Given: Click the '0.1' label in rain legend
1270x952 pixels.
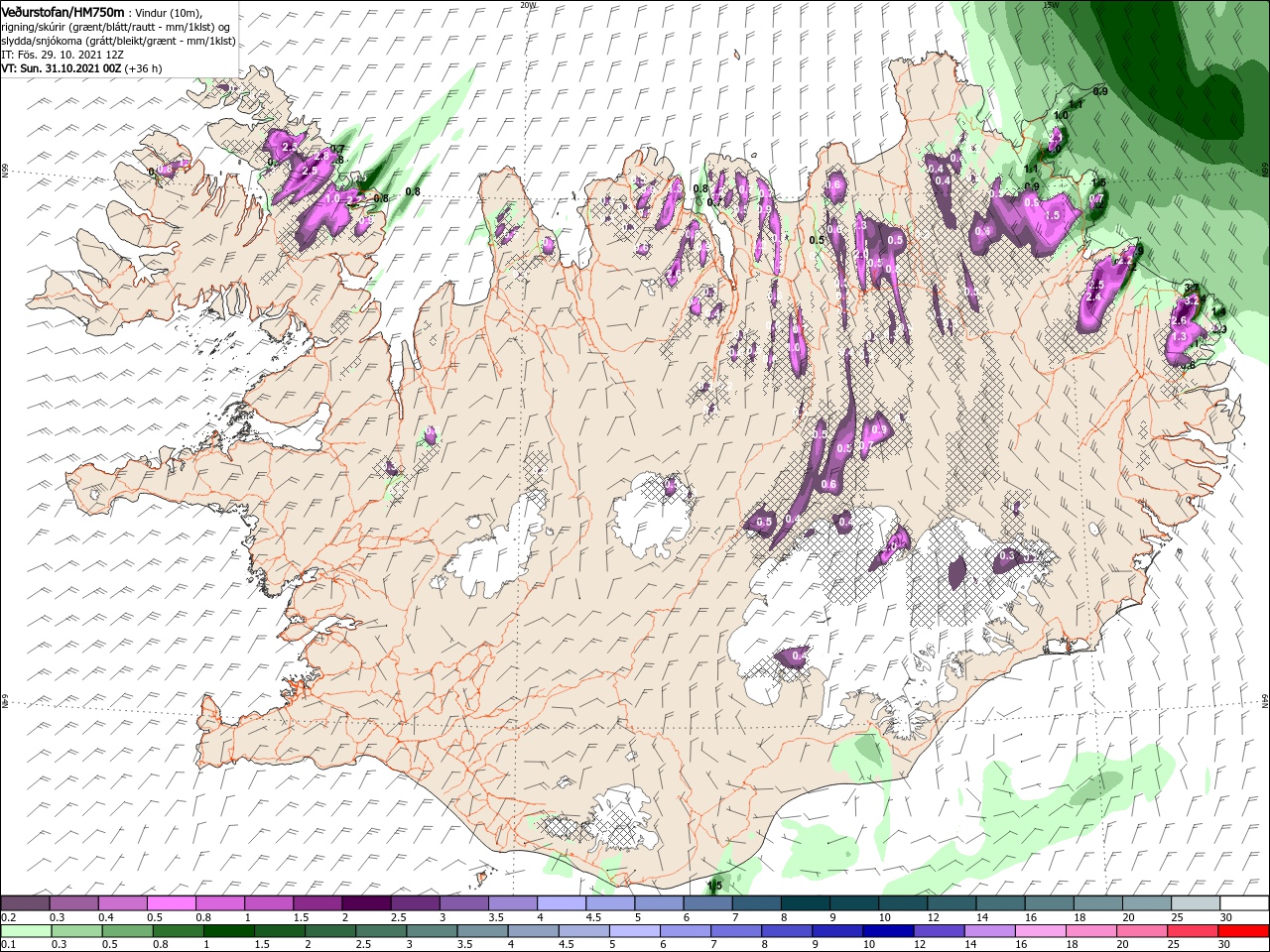Looking at the screenshot, I should click(x=9, y=945).
